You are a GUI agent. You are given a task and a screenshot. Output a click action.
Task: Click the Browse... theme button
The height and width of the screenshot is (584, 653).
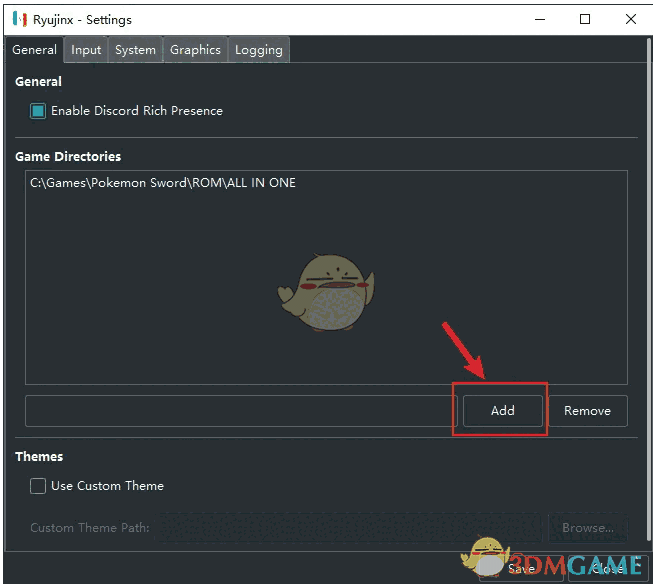(x=588, y=528)
